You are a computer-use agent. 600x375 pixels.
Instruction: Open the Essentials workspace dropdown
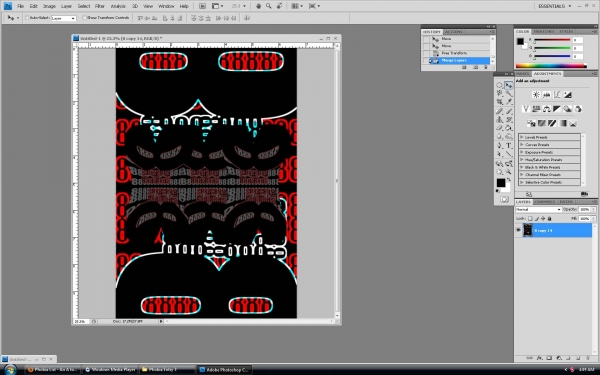point(554,6)
